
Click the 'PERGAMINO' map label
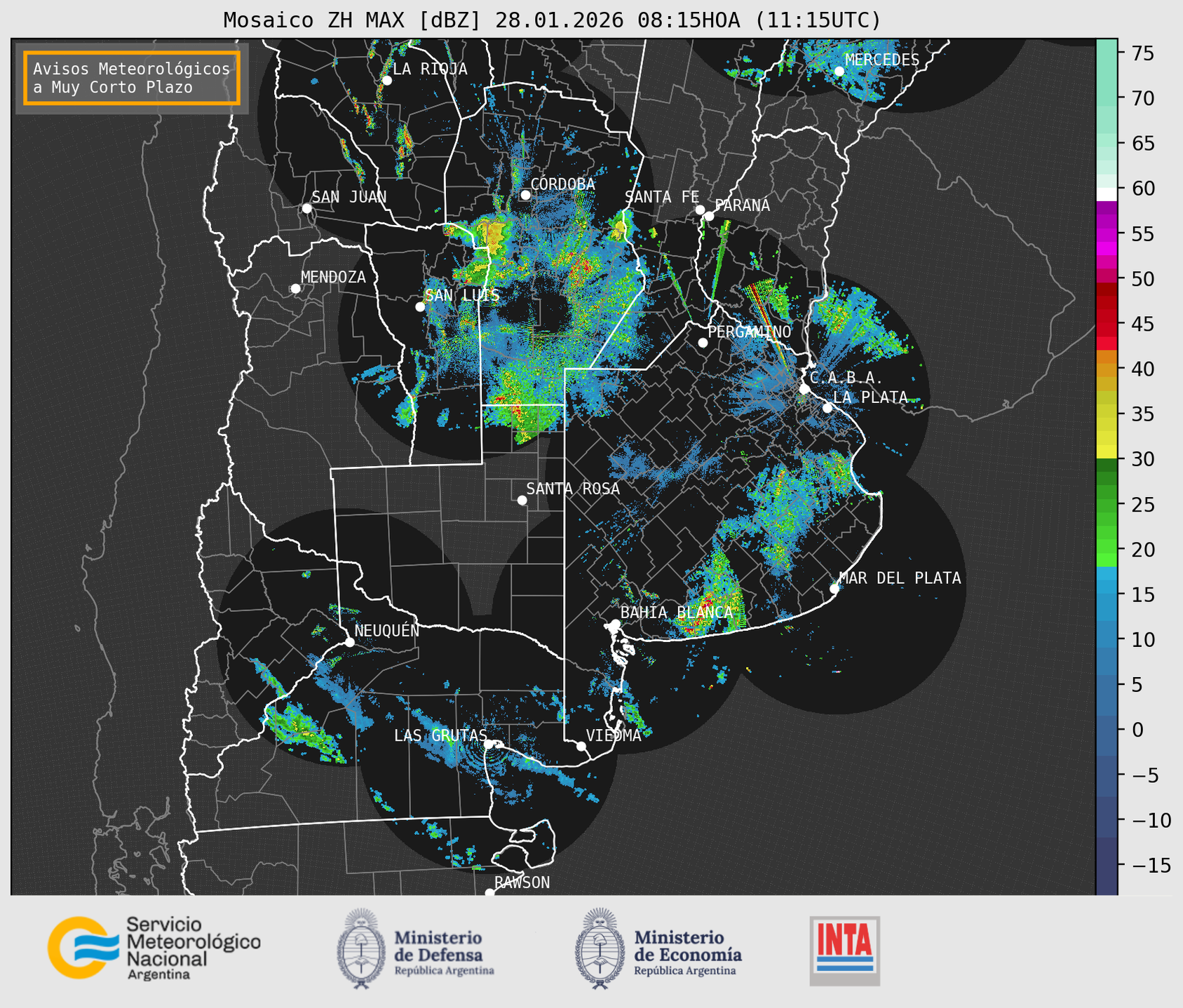coord(749,332)
